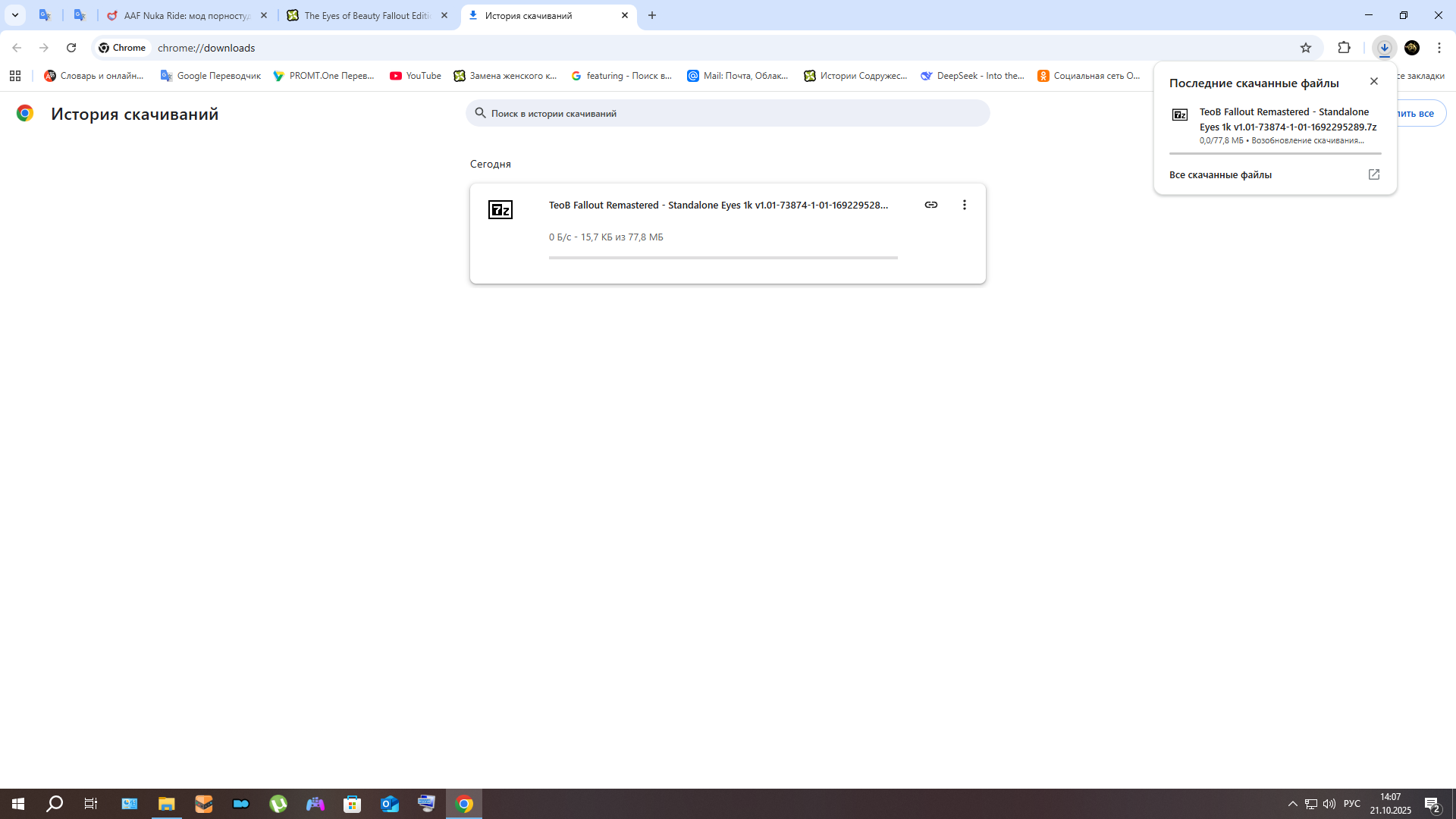This screenshot has height=819, width=1456.
Task: Open a new browser tab
Action: 652,15
